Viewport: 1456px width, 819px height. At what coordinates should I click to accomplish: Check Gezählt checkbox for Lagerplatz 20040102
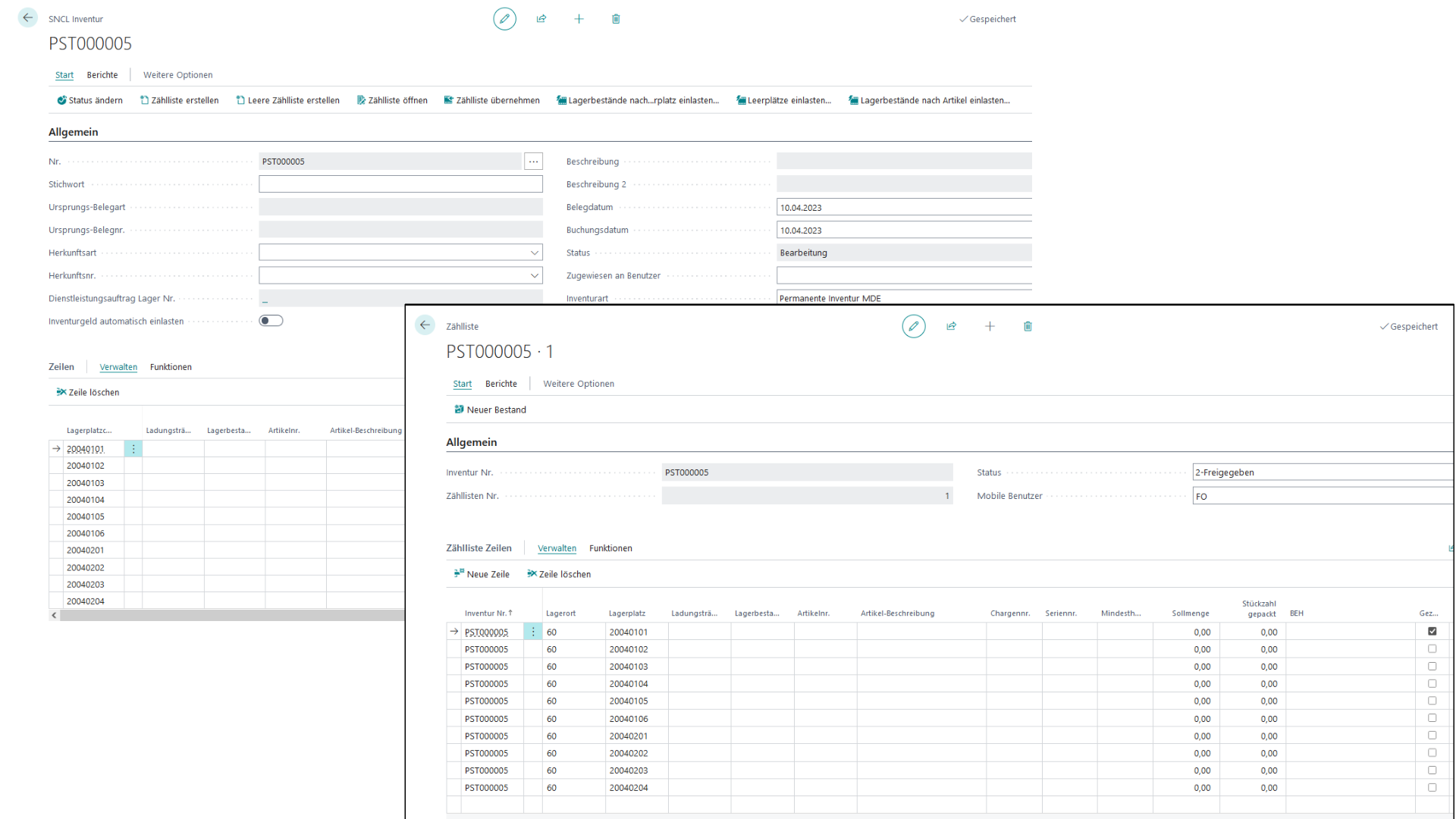tap(1432, 648)
